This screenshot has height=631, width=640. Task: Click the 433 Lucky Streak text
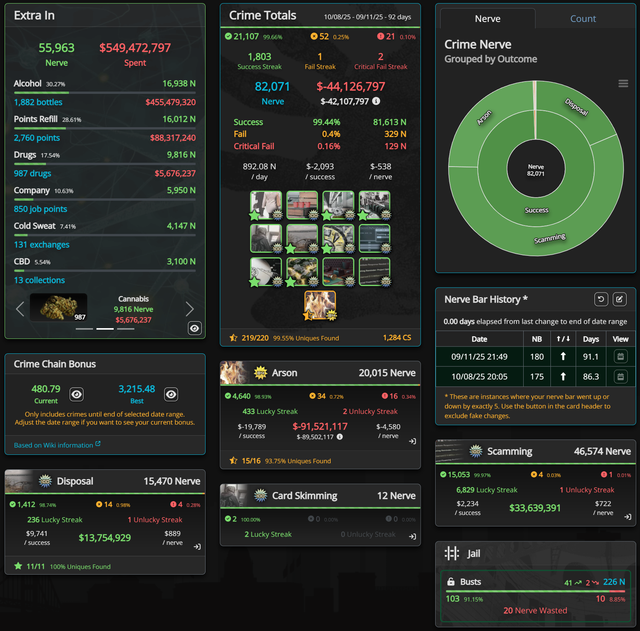point(270,411)
